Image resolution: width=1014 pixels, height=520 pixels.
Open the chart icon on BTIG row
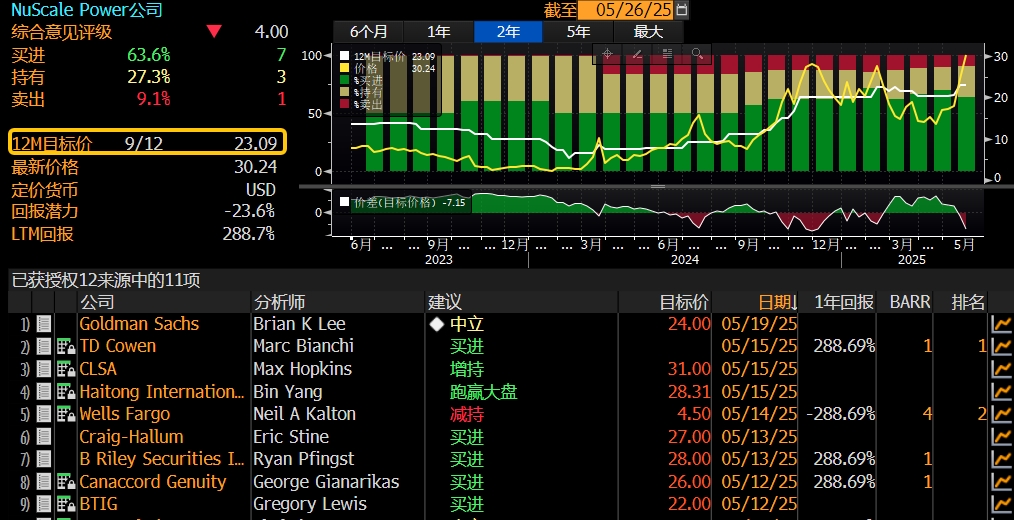click(1002, 504)
